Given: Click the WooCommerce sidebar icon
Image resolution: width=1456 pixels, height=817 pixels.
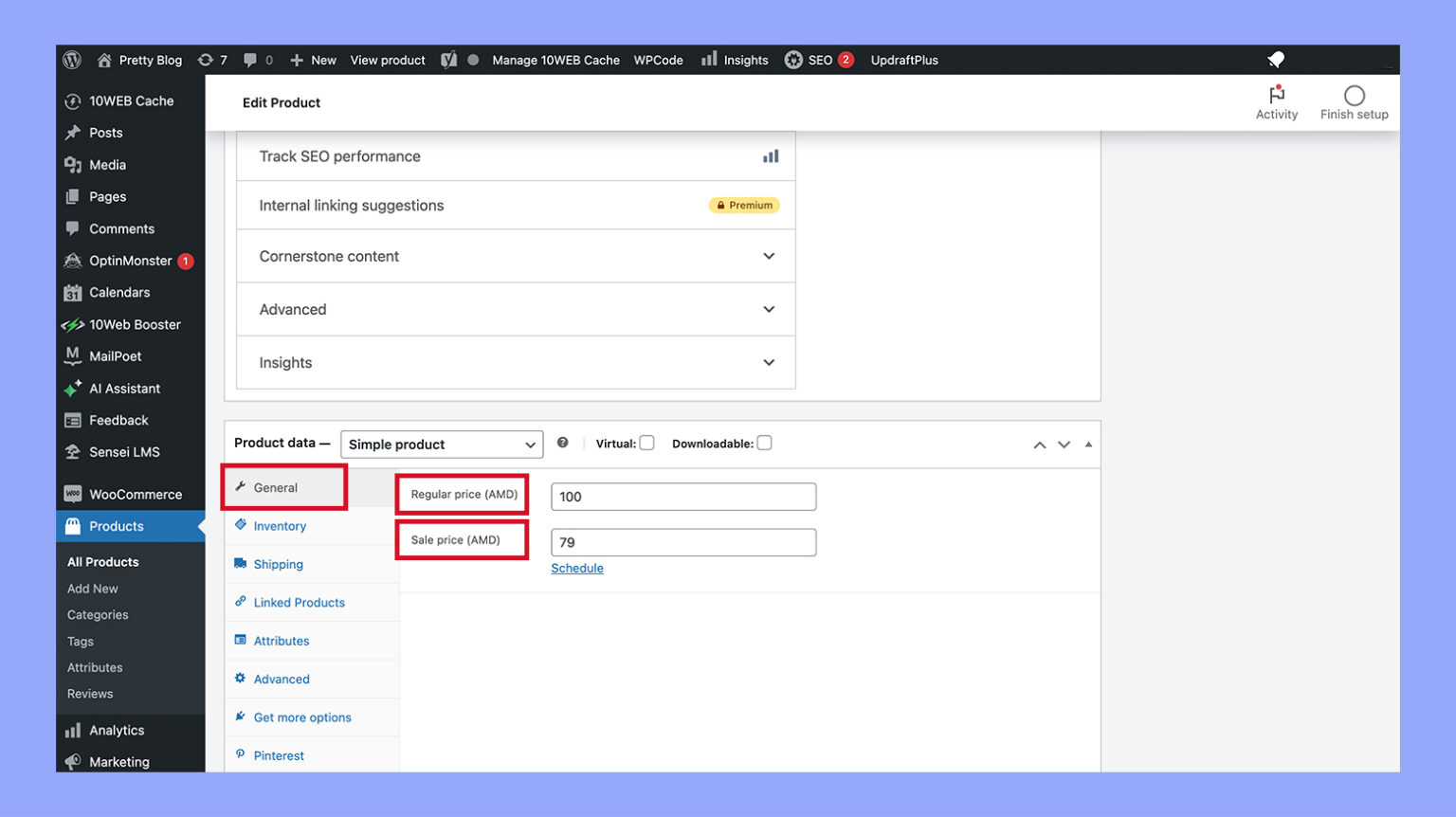Looking at the screenshot, I should coord(73,494).
